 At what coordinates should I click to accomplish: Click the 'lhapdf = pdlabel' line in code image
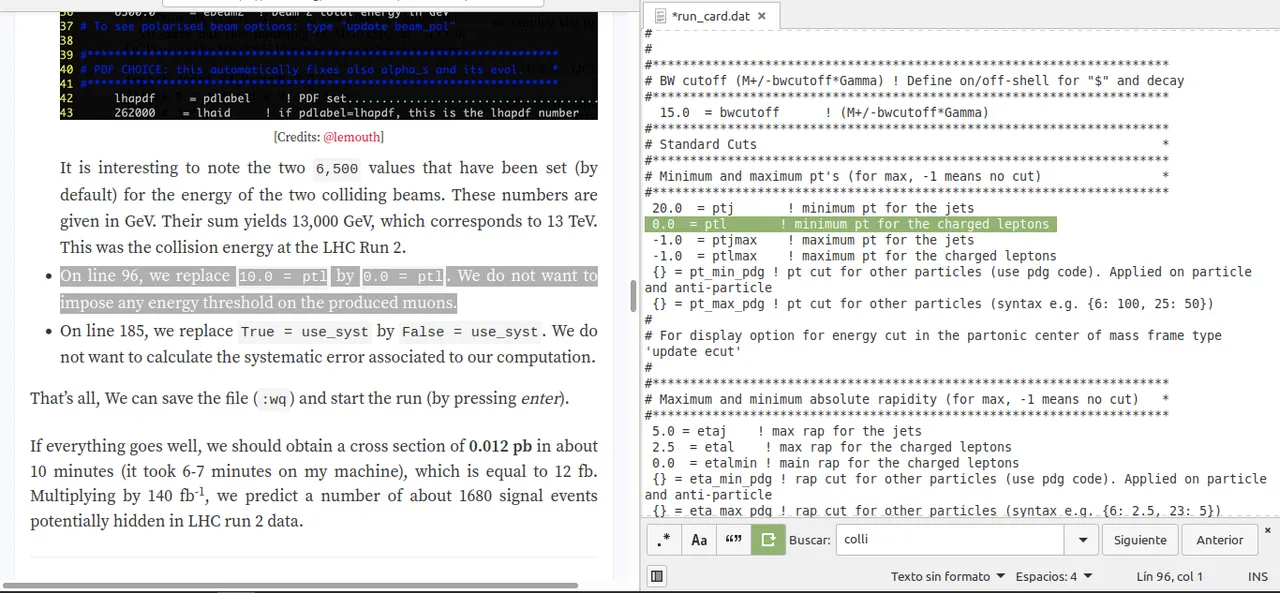coord(355,99)
